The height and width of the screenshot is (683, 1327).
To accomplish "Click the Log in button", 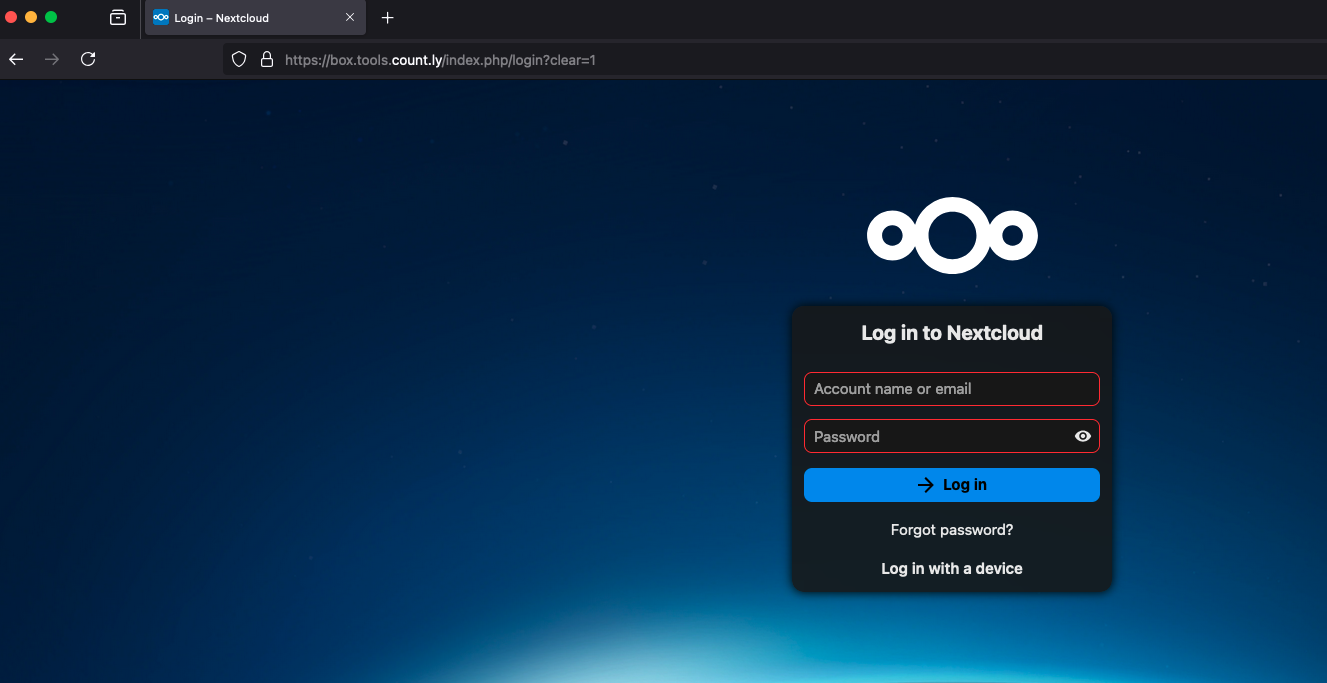I will pos(952,485).
